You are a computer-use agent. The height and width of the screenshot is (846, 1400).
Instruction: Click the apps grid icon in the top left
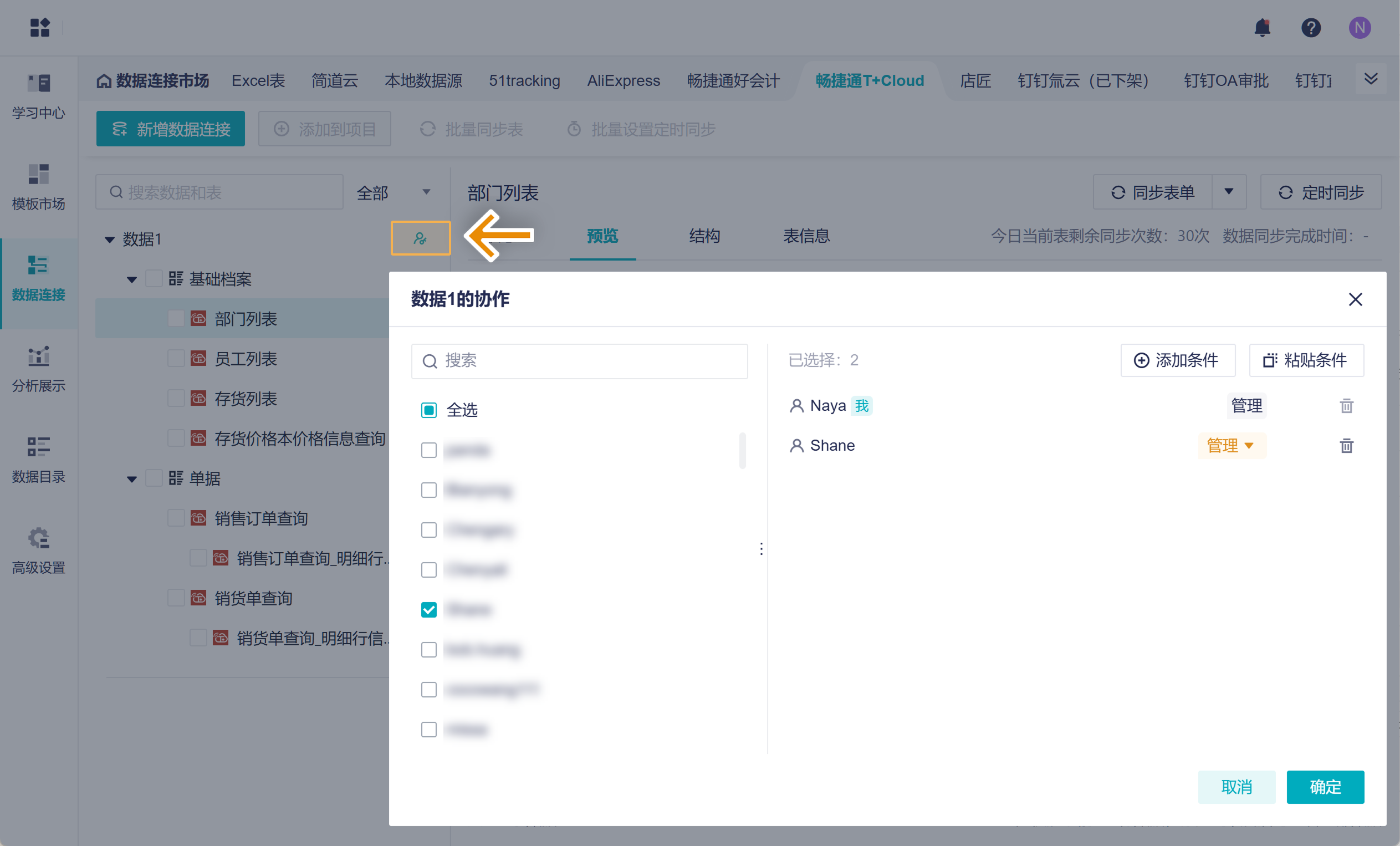[x=40, y=27]
